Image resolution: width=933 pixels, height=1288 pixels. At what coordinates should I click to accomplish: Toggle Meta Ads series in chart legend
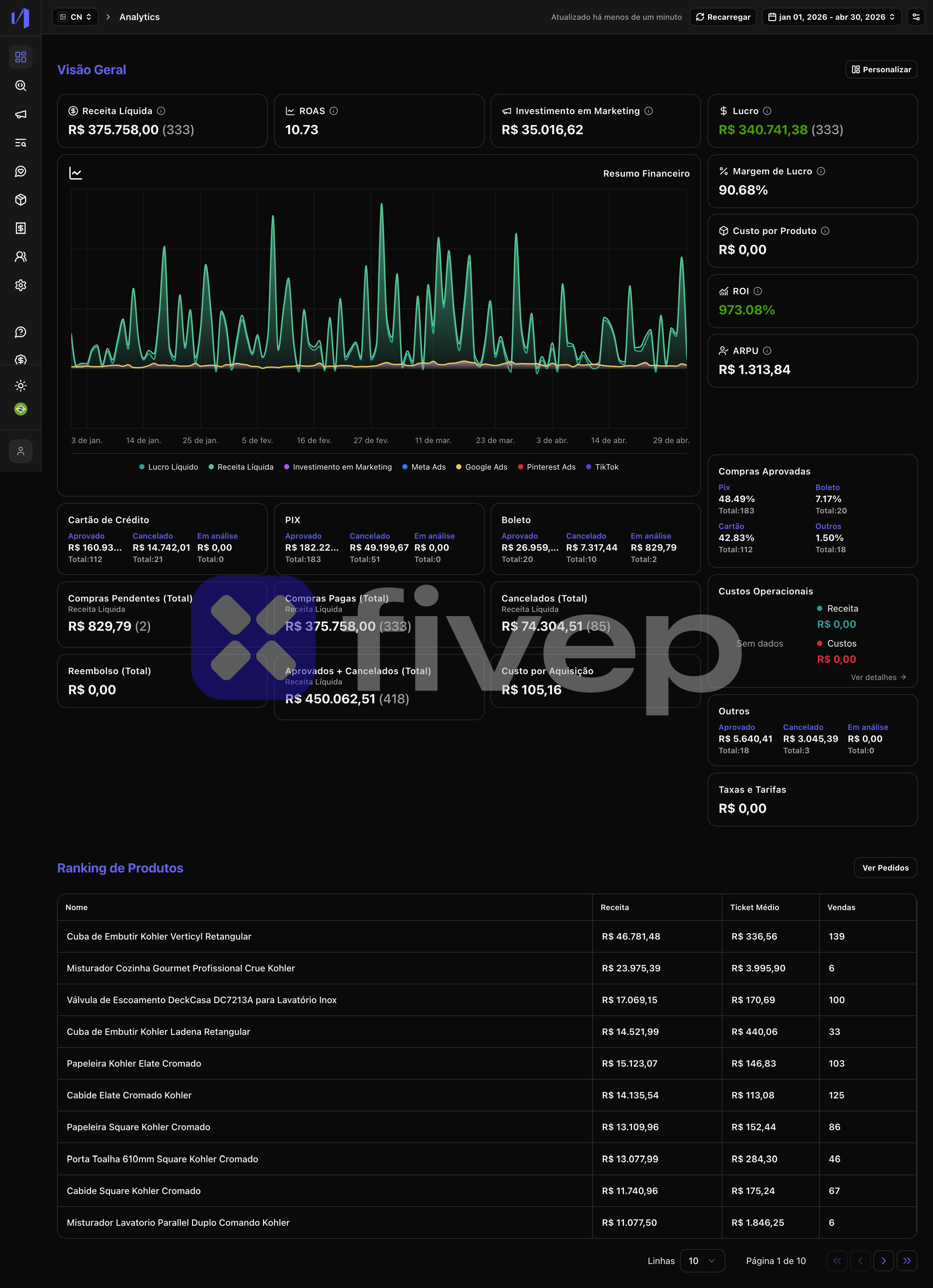pyautogui.click(x=424, y=467)
